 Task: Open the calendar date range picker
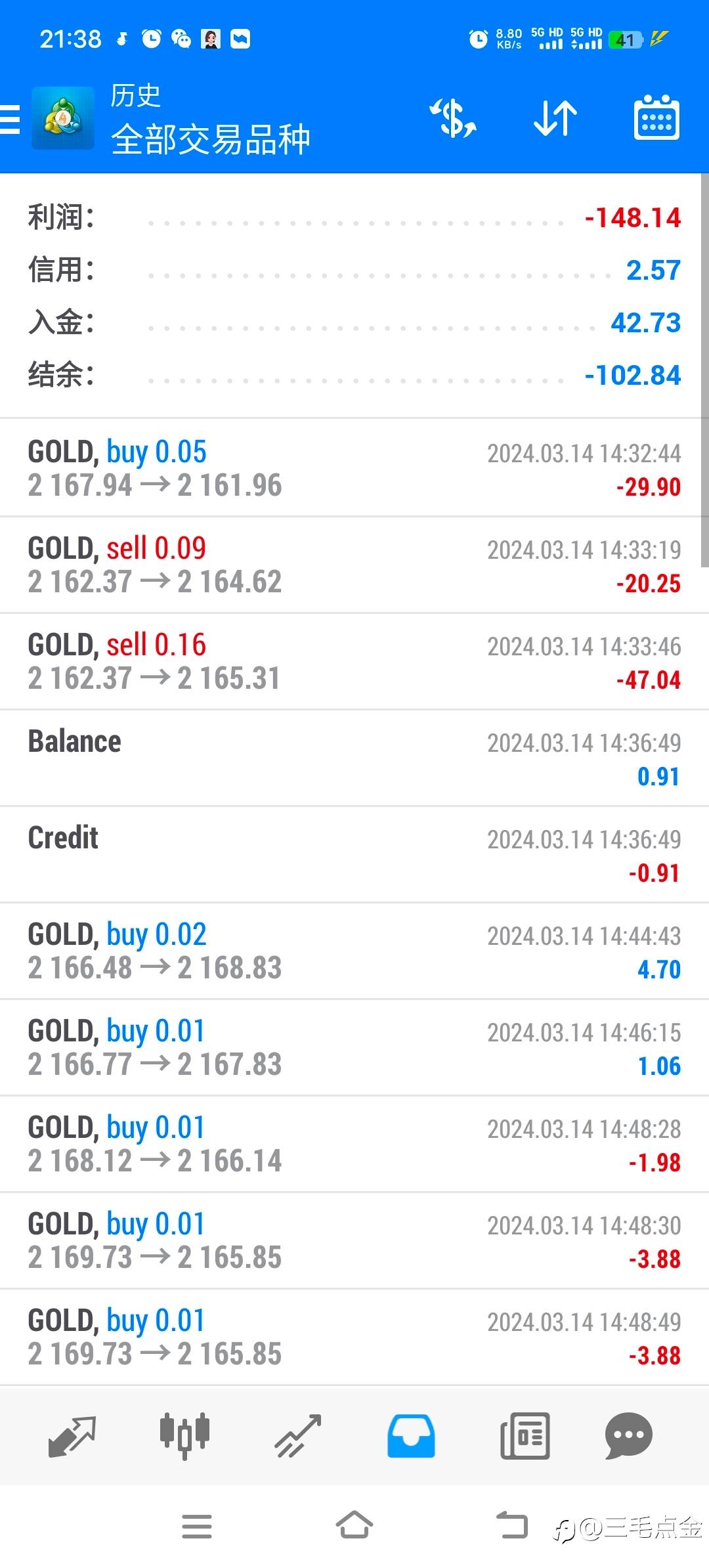[656, 119]
